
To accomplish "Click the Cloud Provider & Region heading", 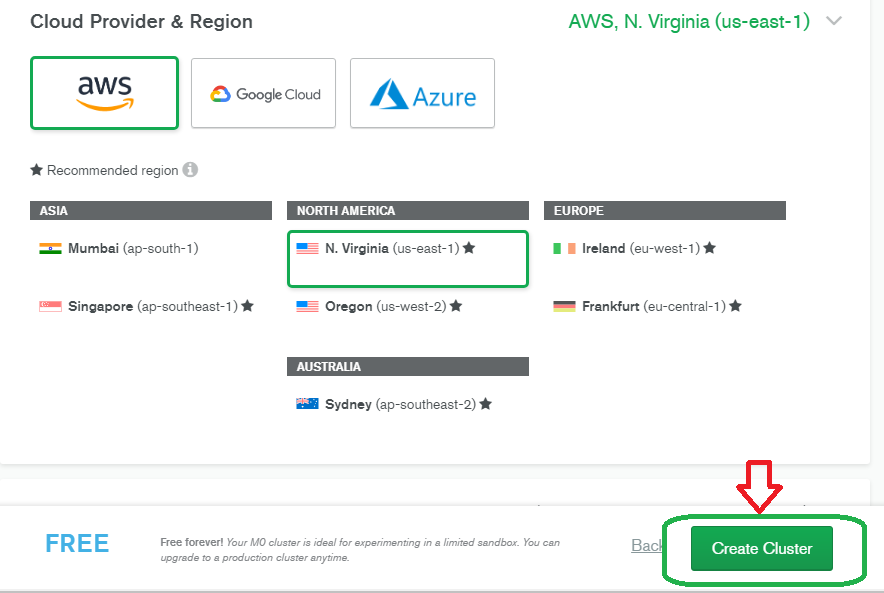I will (x=141, y=22).
